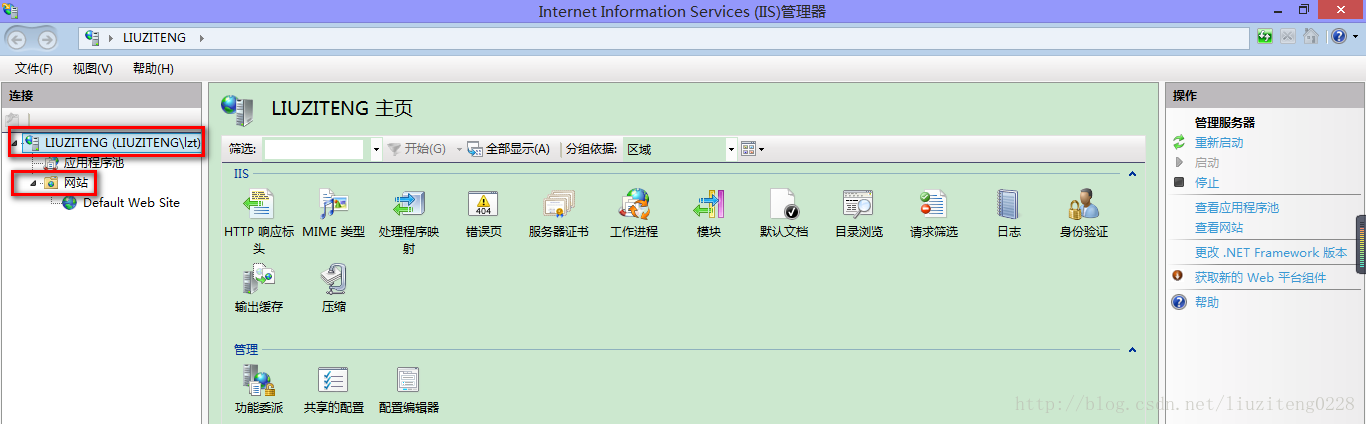Open the 处理程序映射 feature icon
Viewport: 1366px width, 424px height.
tap(409, 204)
